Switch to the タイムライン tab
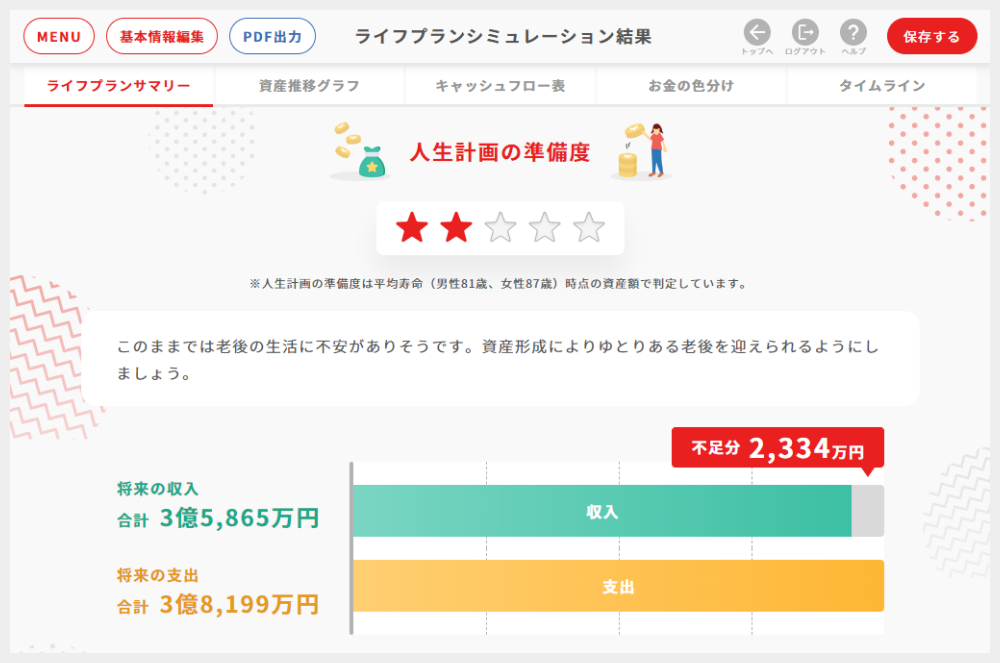 pos(882,86)
